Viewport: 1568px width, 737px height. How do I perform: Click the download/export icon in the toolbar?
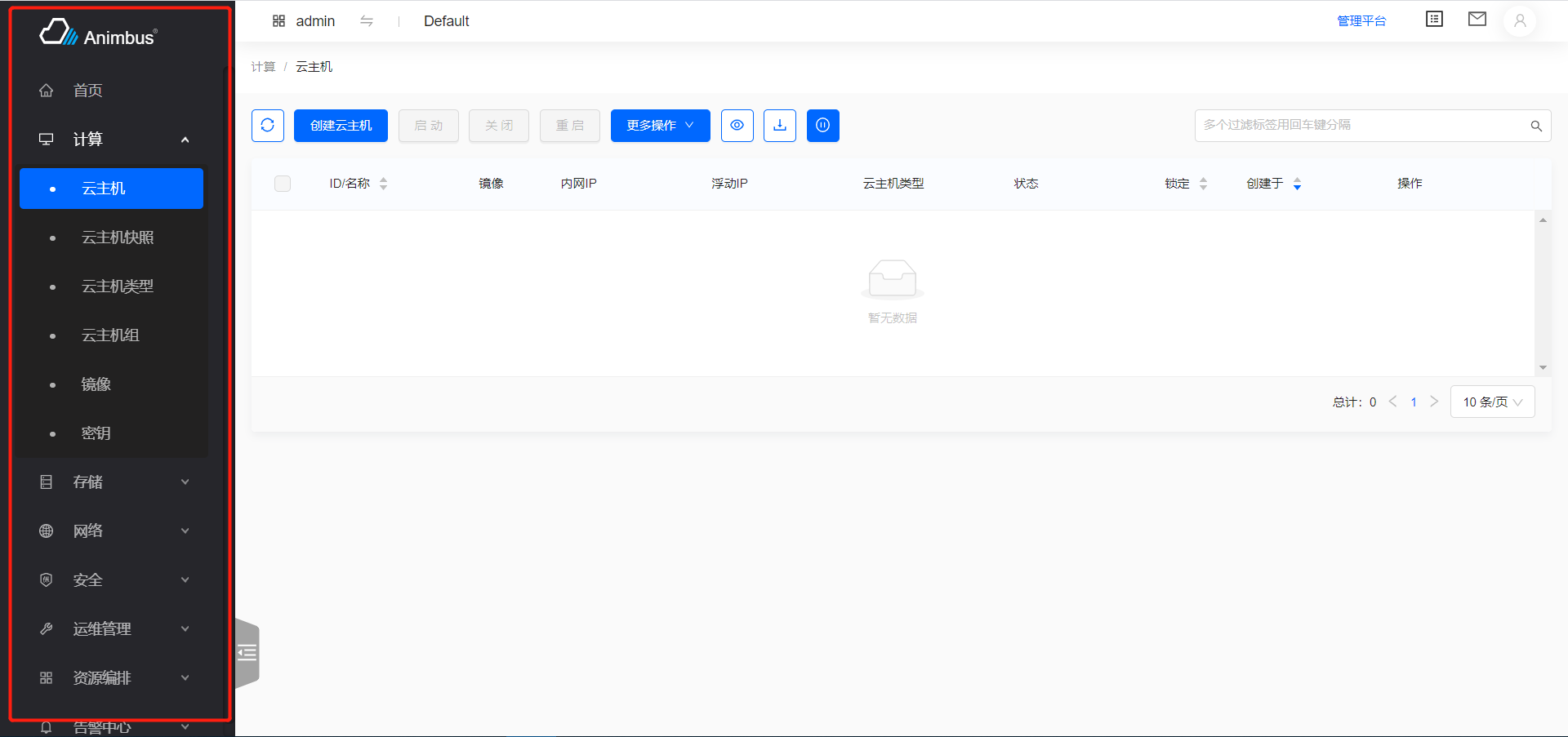click(x=780, y=126)
